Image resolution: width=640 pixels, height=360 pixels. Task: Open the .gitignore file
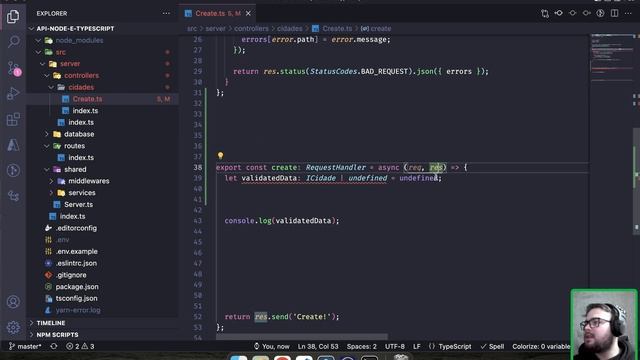click(x=71, y=275)
